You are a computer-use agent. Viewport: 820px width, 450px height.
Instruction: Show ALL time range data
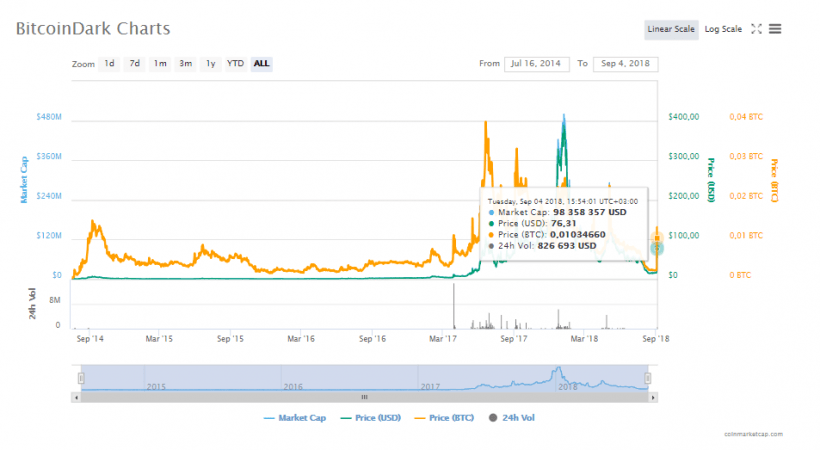[x=261, y=64]
